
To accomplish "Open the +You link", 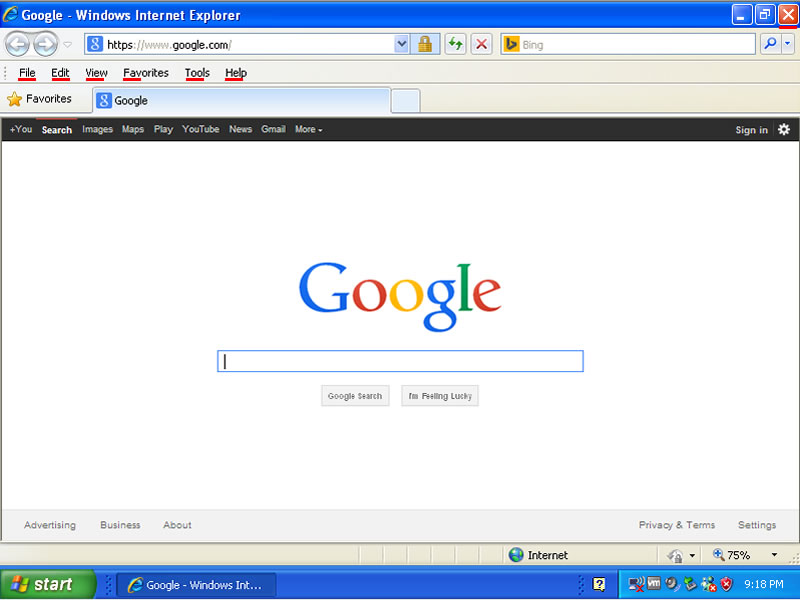I will click(21, 130).
